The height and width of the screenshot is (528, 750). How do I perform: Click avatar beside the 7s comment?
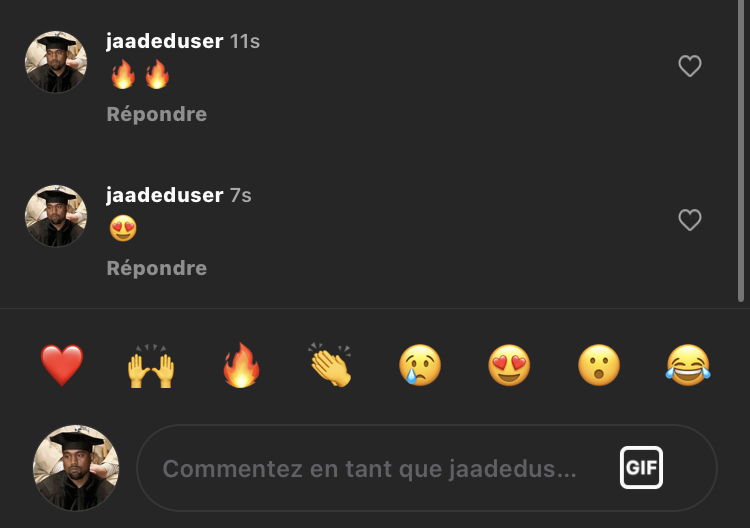pyautogui.click(x=56, y=216)
